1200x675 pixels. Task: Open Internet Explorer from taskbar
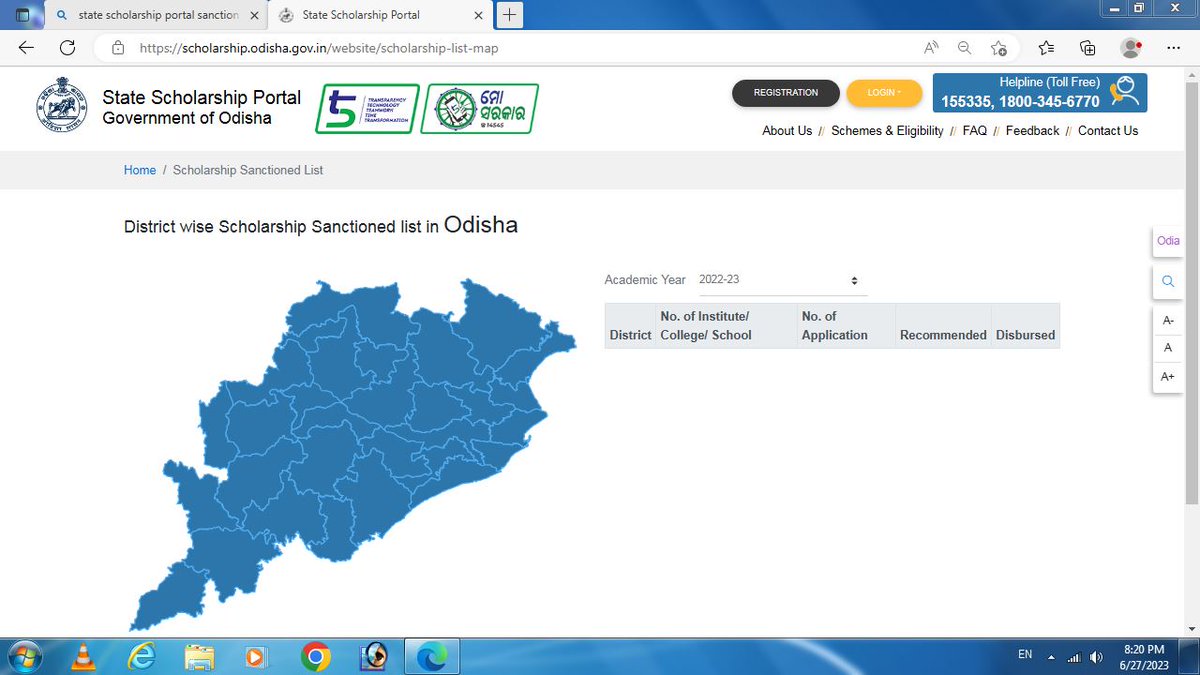click(143, 656)
